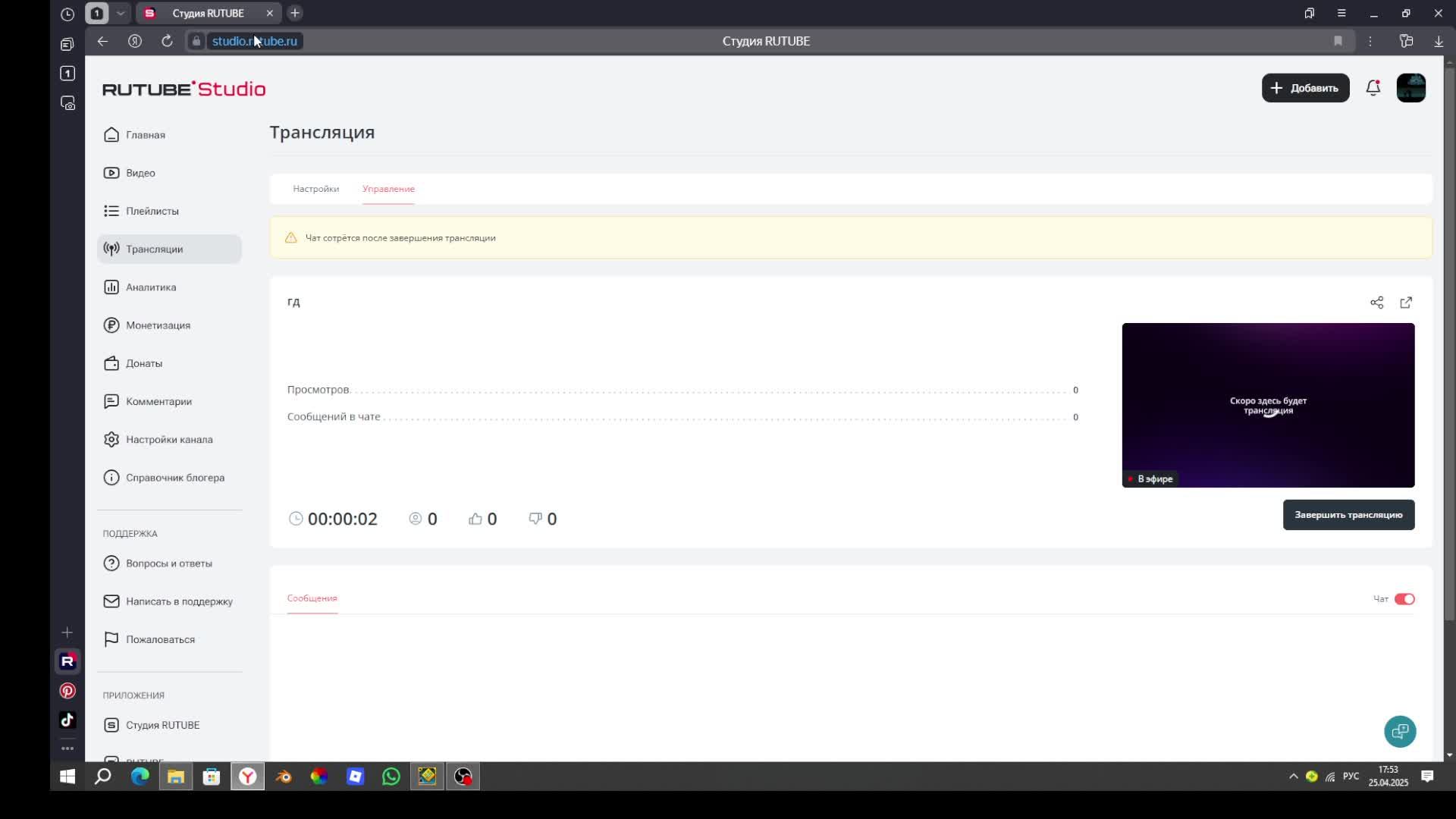The height and width of the screenshot is (819, 1456).
Task: Open the stream in a new window icon
Action: point(1406,303)
